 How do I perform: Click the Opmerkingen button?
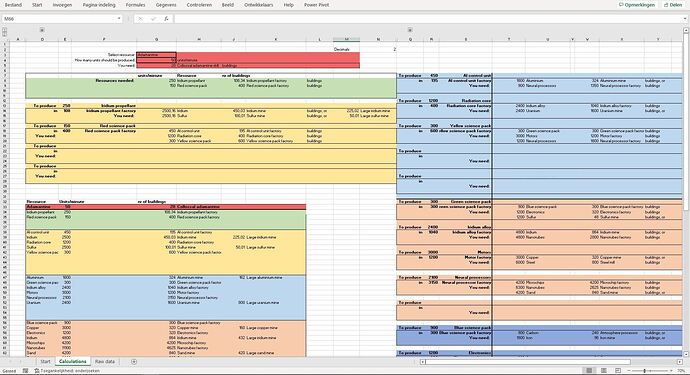[637, 5]
